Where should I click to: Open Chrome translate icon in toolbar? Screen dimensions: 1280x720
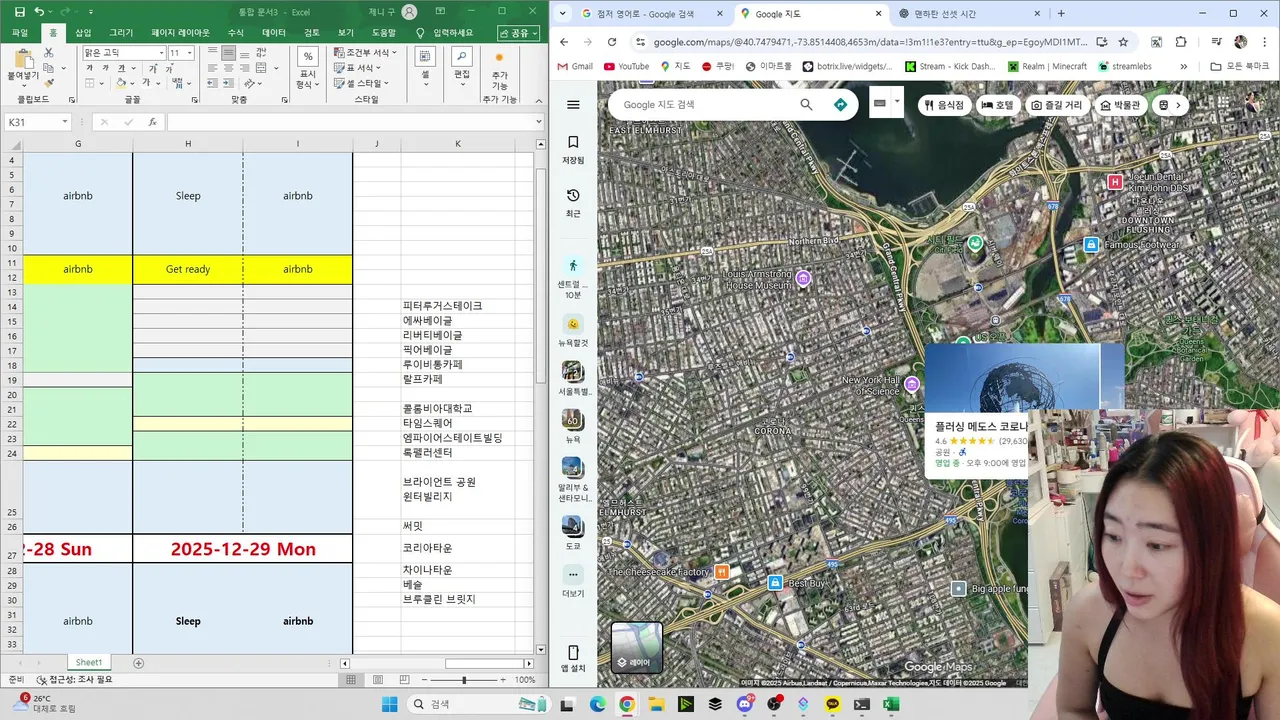1156,42
